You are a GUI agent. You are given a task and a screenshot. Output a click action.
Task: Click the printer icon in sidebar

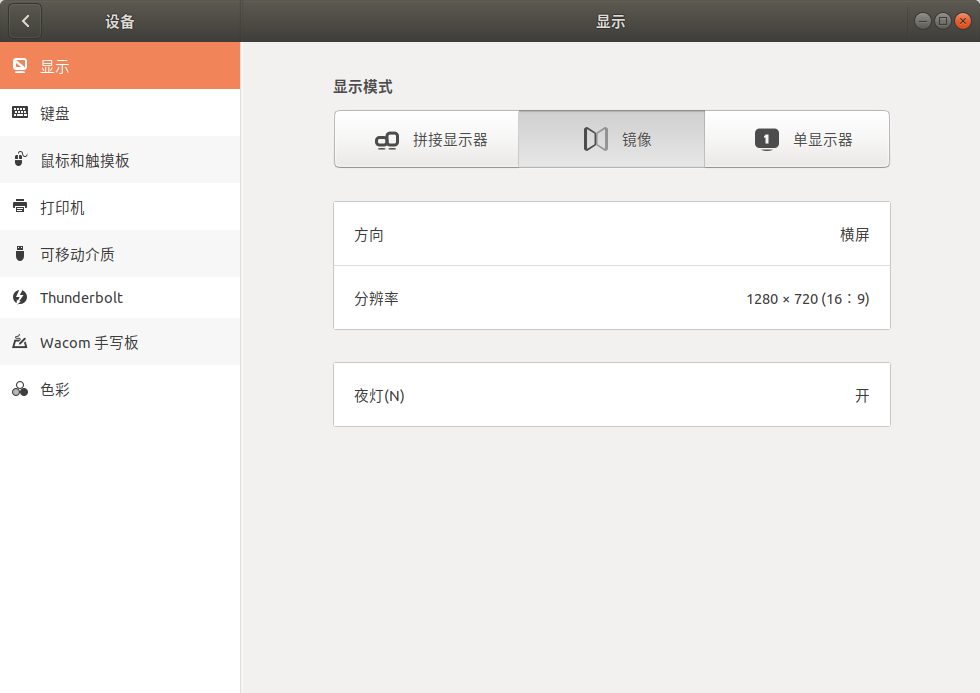click(x=20, y=206)
